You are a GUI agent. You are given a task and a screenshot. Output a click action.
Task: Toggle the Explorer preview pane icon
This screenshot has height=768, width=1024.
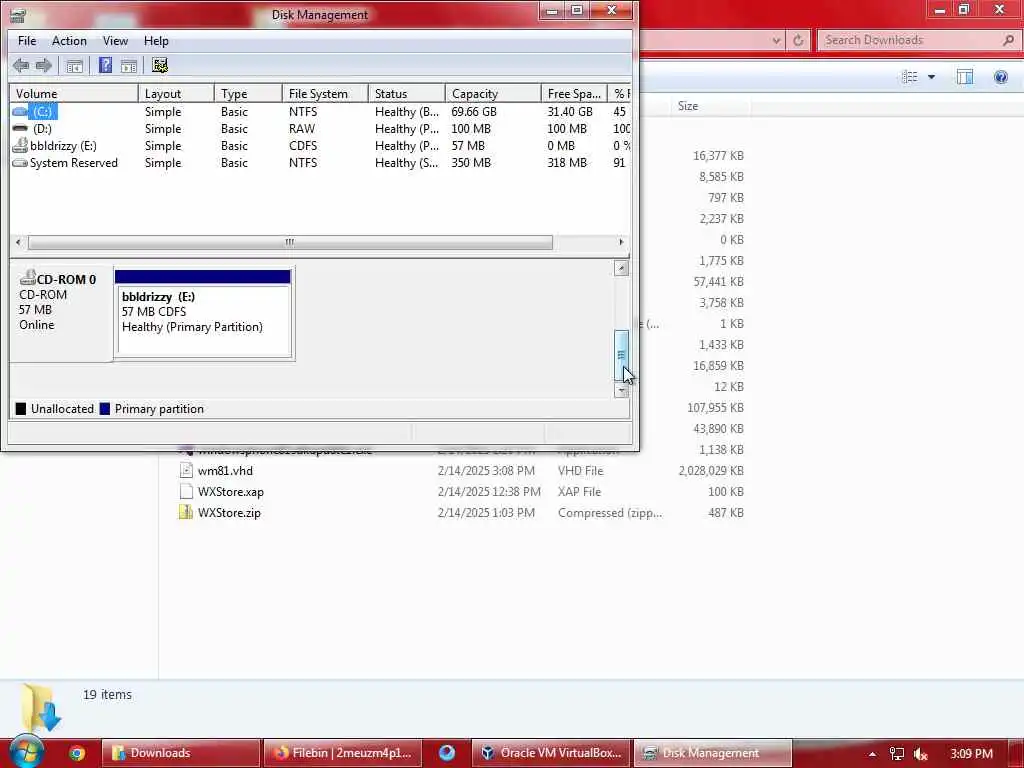coord(965,77)
